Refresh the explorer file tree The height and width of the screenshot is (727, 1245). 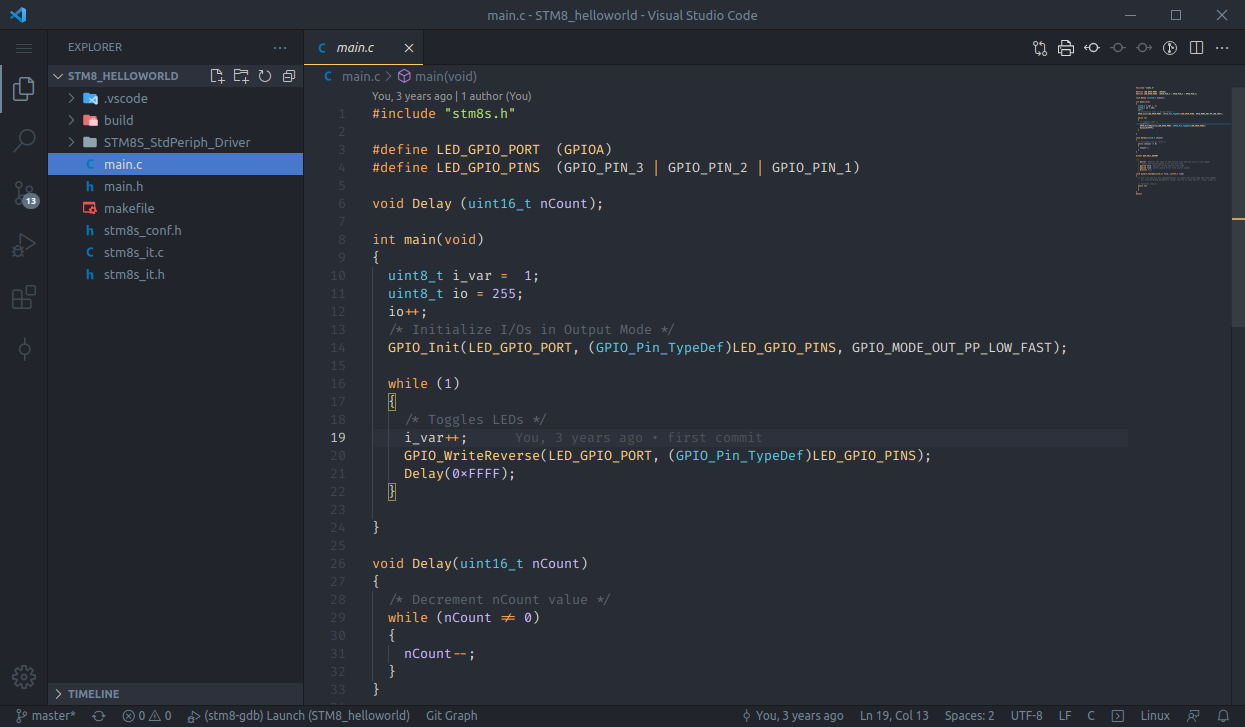pos(265,76)
